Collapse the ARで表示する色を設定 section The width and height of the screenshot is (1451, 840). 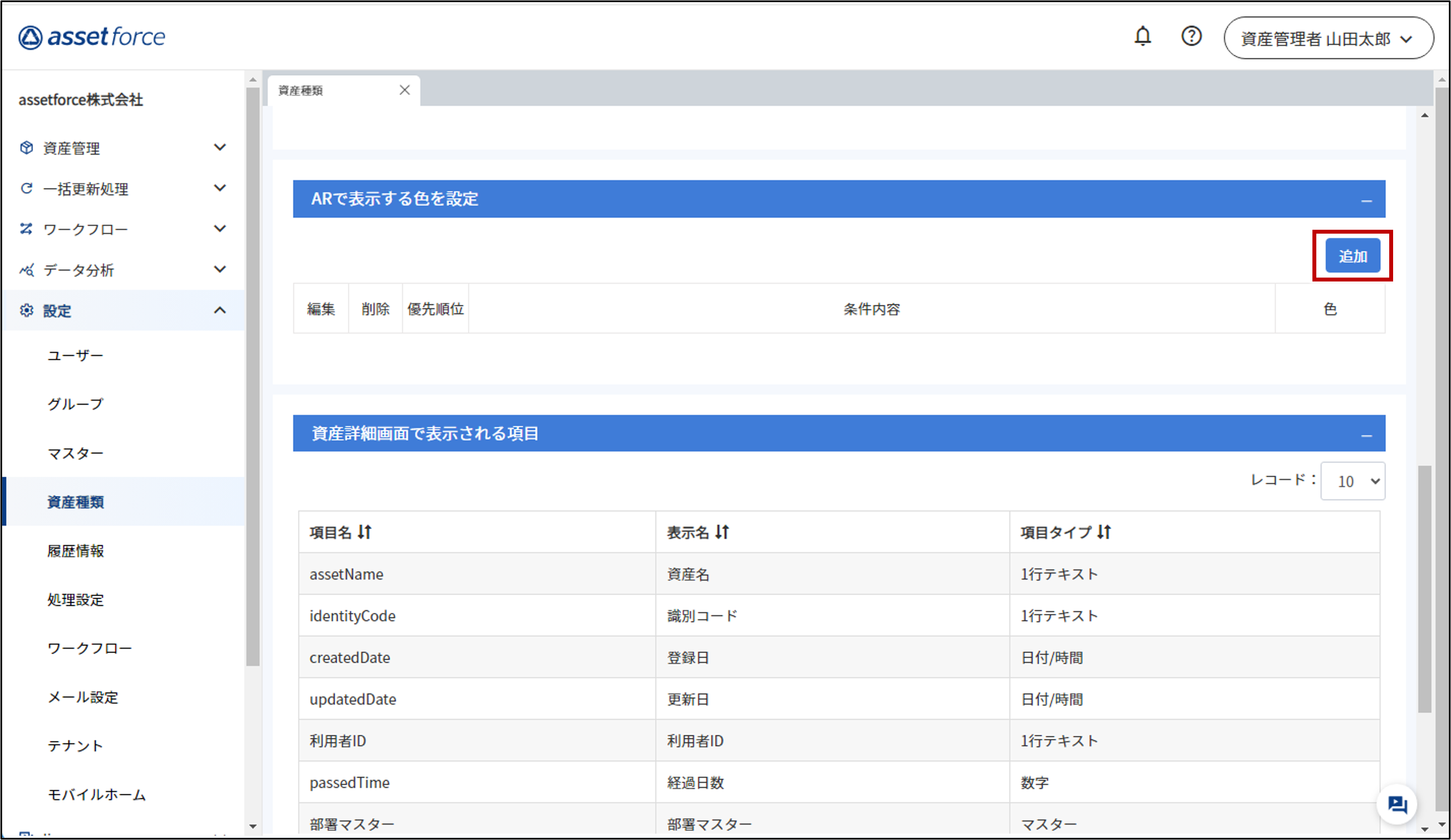click(x=1366, y=201)
